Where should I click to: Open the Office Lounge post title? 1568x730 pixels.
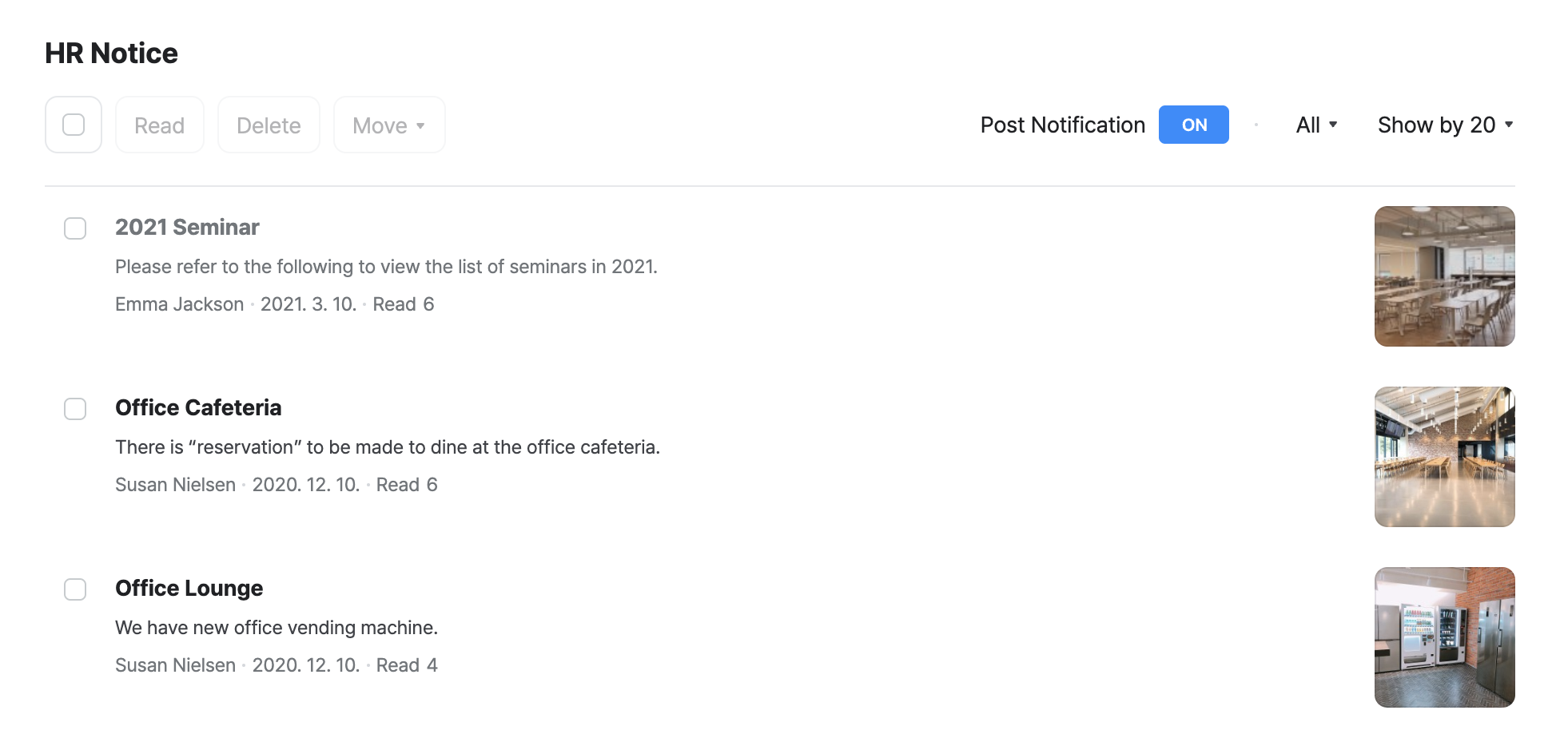pos(189,589)
